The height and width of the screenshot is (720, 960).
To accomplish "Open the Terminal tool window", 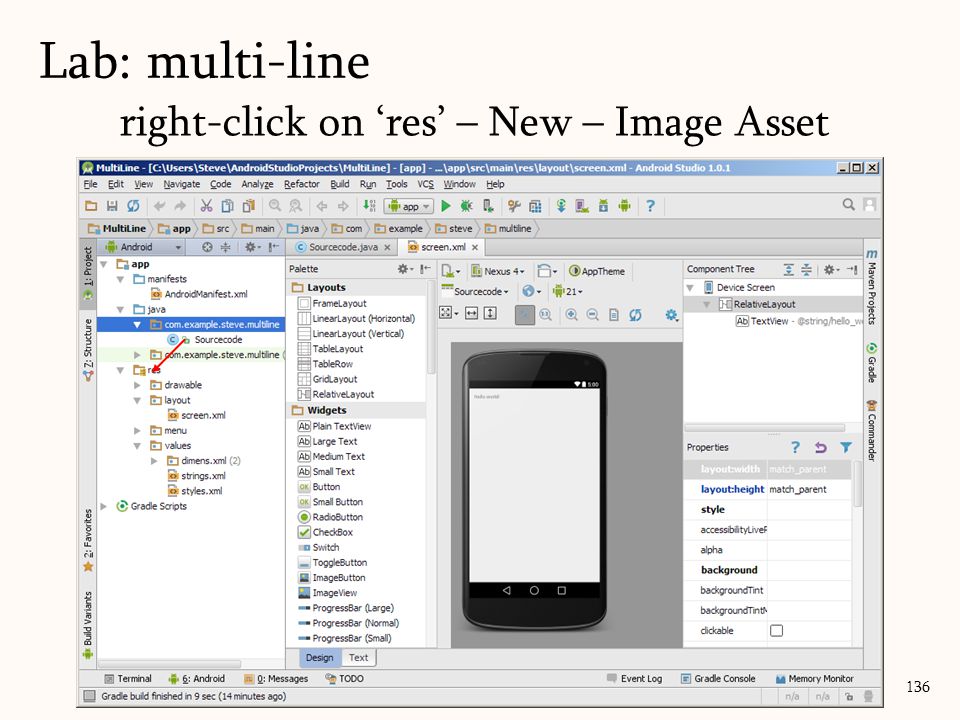I will tap(127, 679).
